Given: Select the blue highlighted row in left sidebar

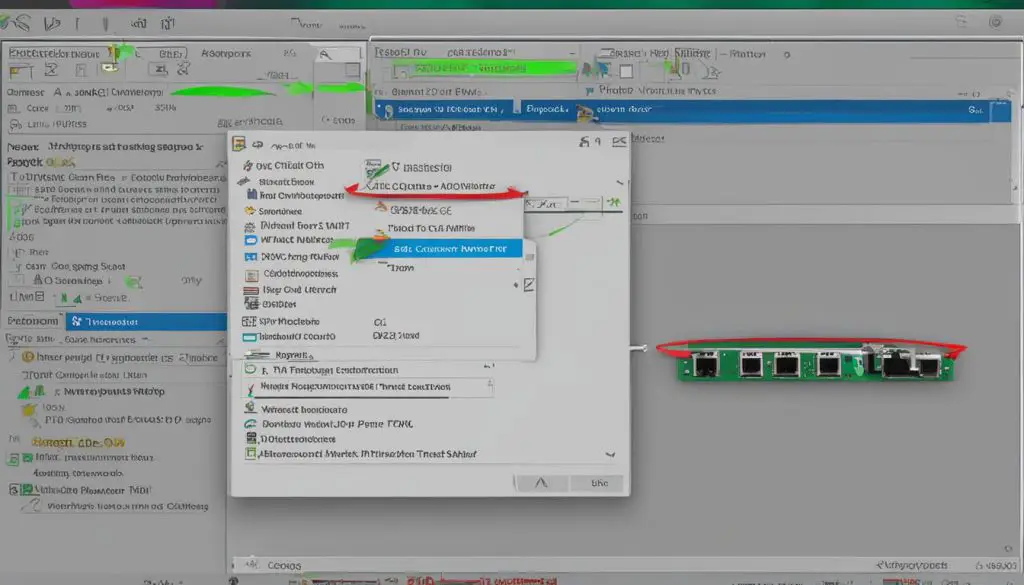Looking at the screenshot, I should [115, 322].
